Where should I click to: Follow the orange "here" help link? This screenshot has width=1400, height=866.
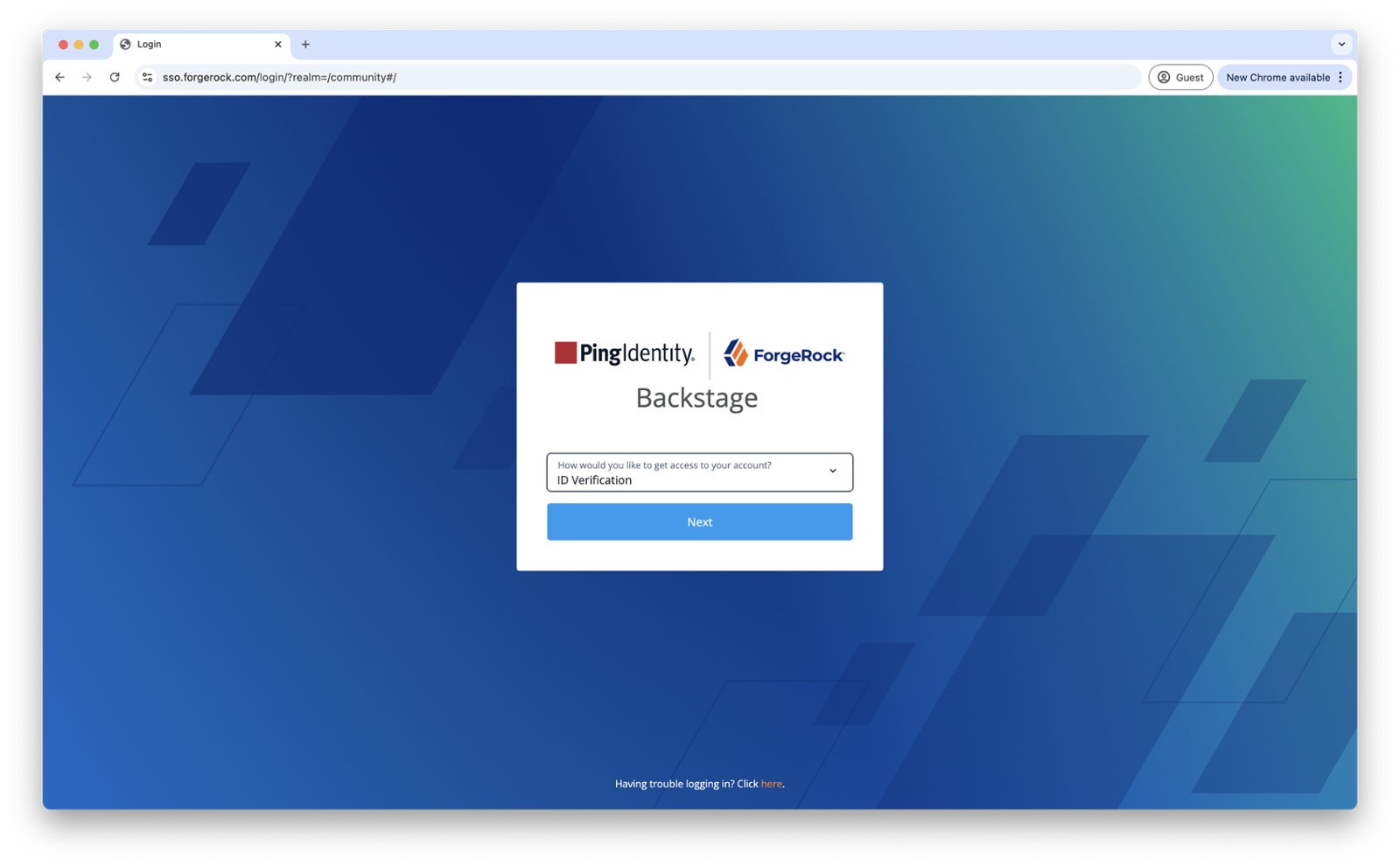(x=771, y=784)
